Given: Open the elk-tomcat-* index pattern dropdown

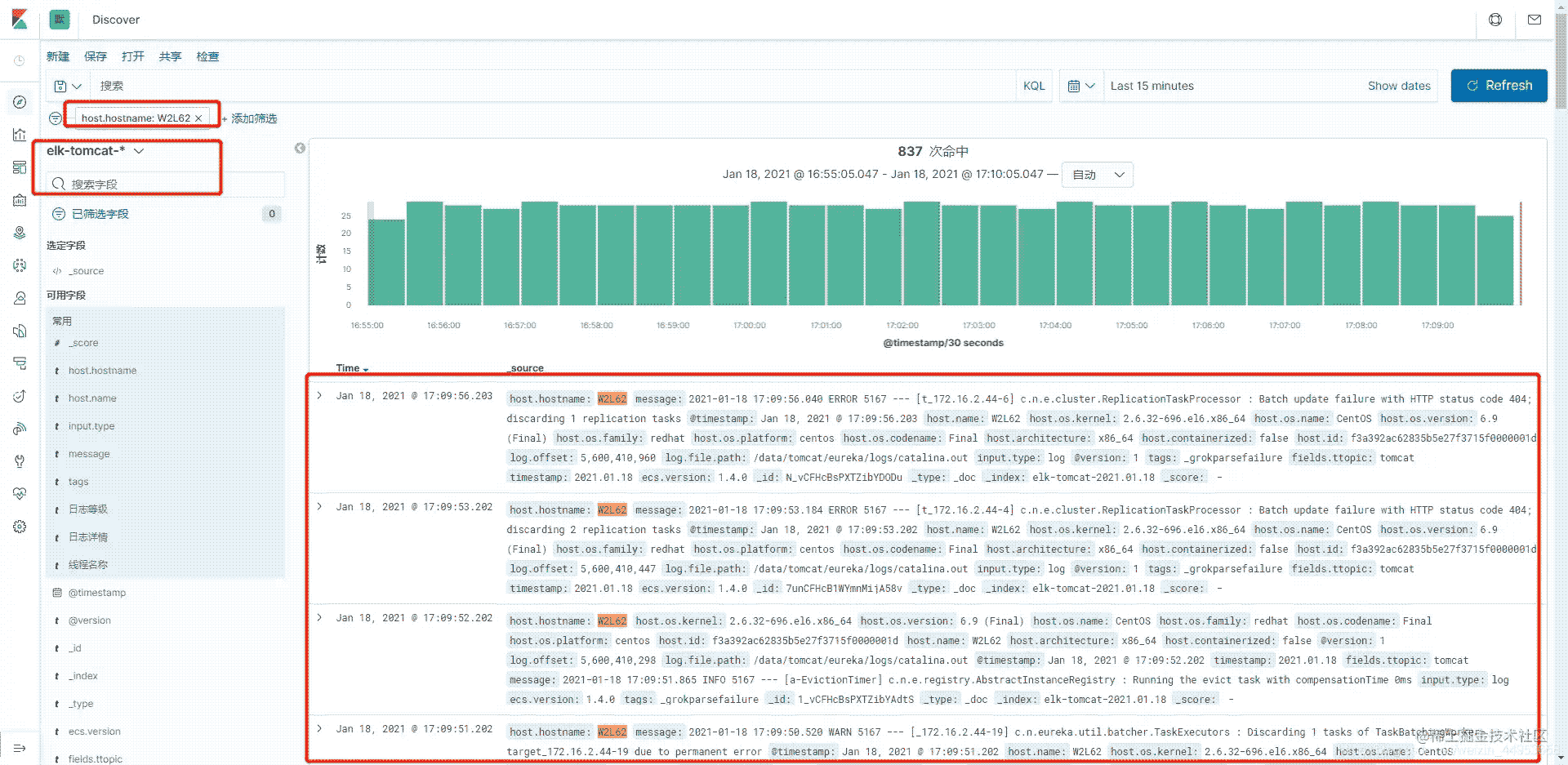Looking at the screenshot, I should tap(95, 151).
